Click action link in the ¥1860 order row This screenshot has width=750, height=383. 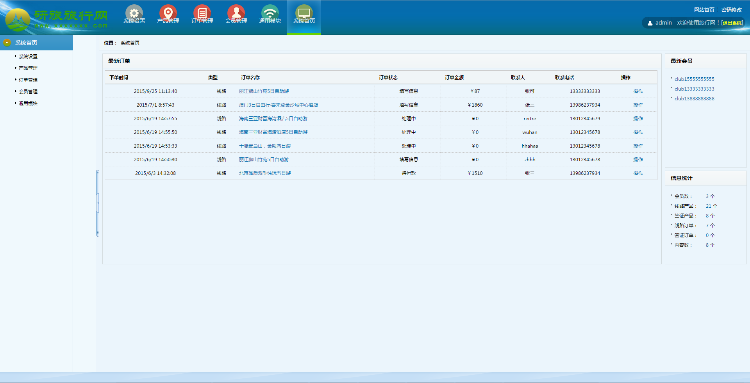(638, 105)
